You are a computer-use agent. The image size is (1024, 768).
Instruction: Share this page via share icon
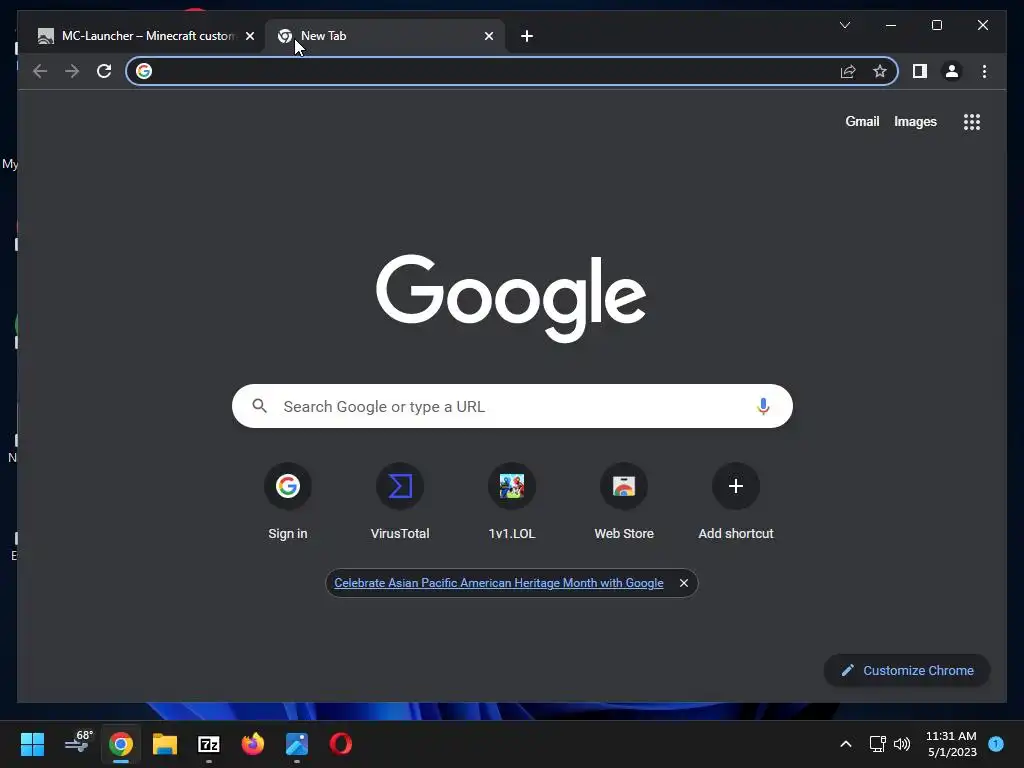click(x=848, y=71)
